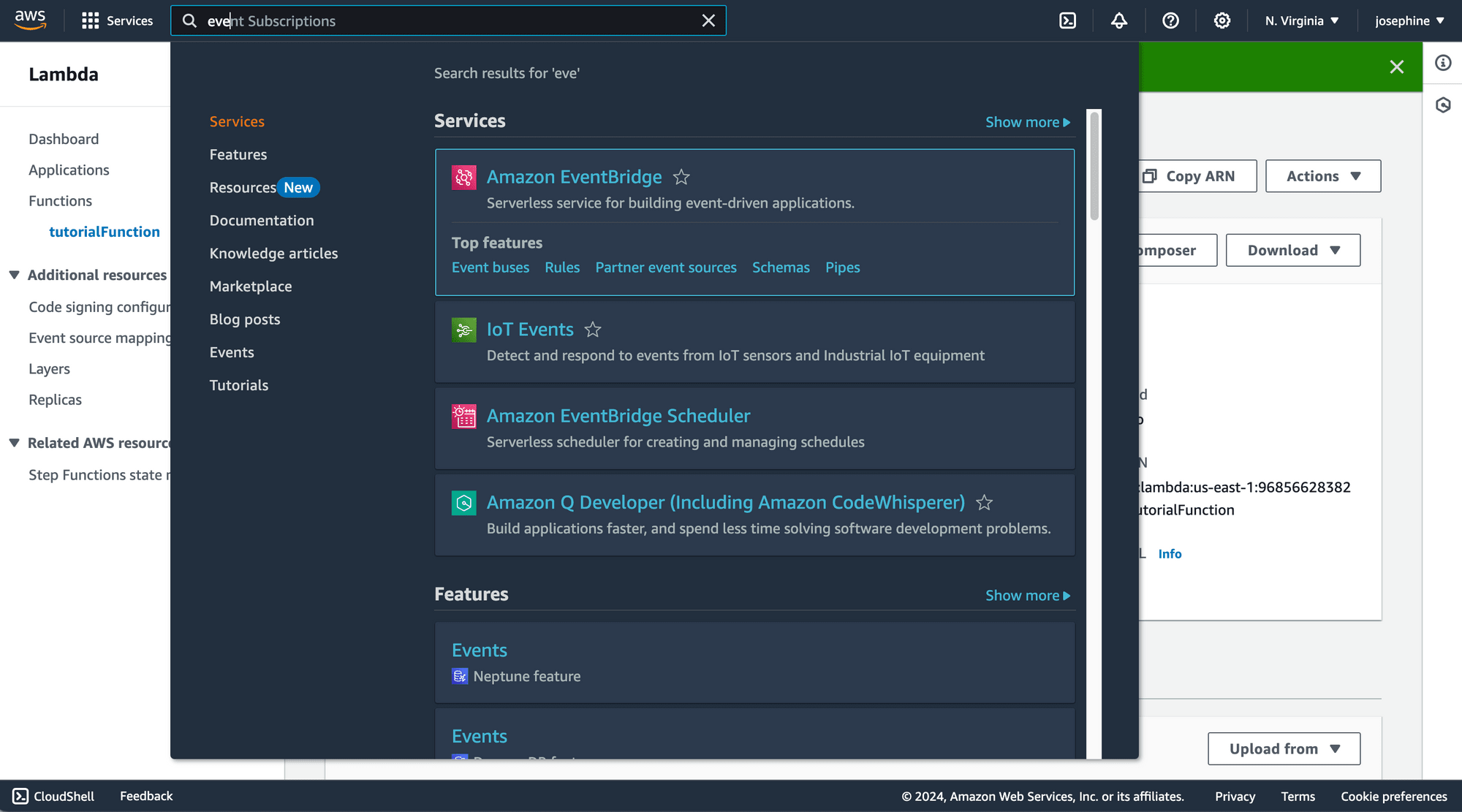Favorite Amazon EventBridge with the star
Image resolution: width=1462 pixels, height=812 pixels.
pyautogui.click(x=681, y=177)
